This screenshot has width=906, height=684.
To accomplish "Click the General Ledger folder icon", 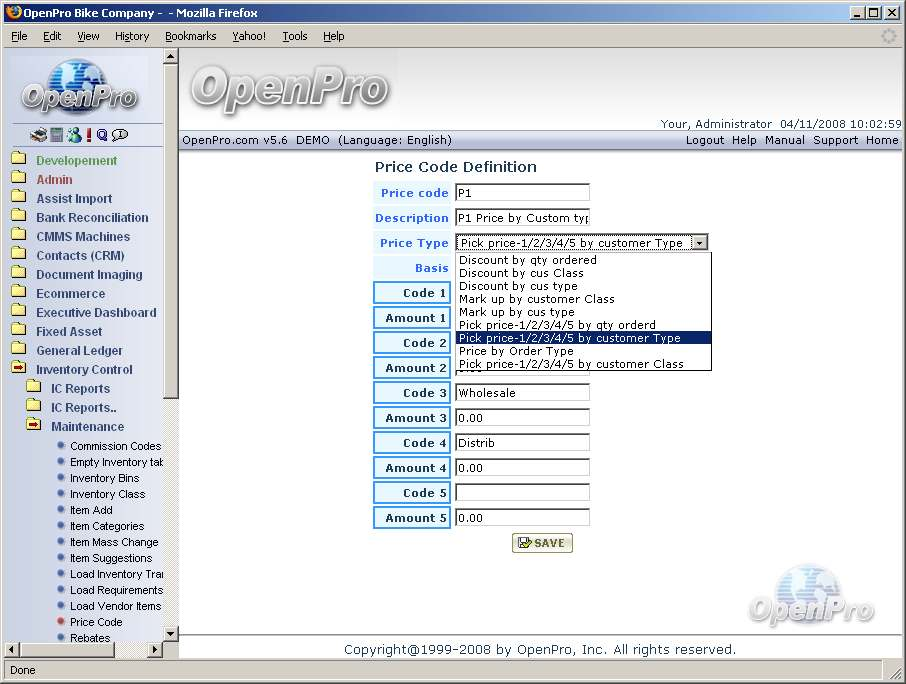I will pyautogui.click(x=18, y=350).
